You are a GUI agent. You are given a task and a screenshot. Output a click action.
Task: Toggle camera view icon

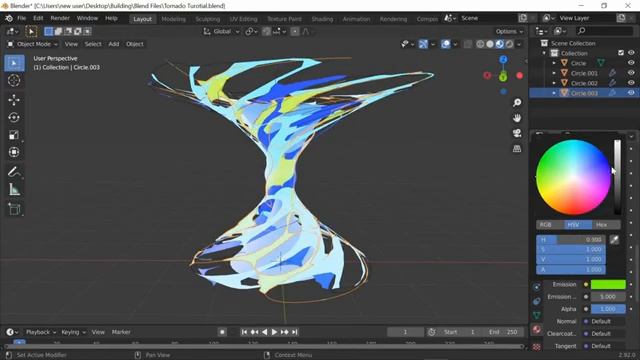[517, 133]
